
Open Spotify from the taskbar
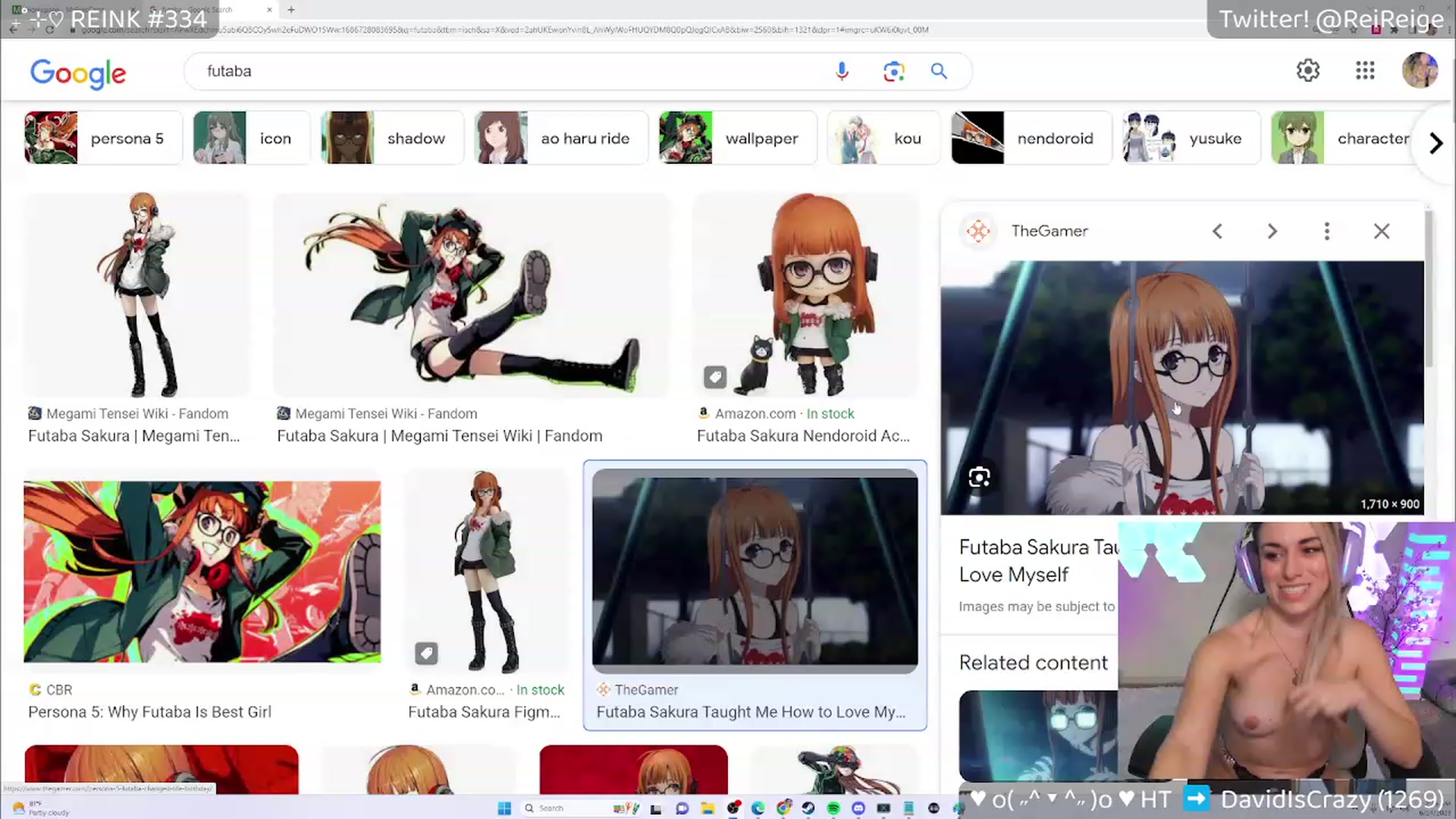point(833,808)
